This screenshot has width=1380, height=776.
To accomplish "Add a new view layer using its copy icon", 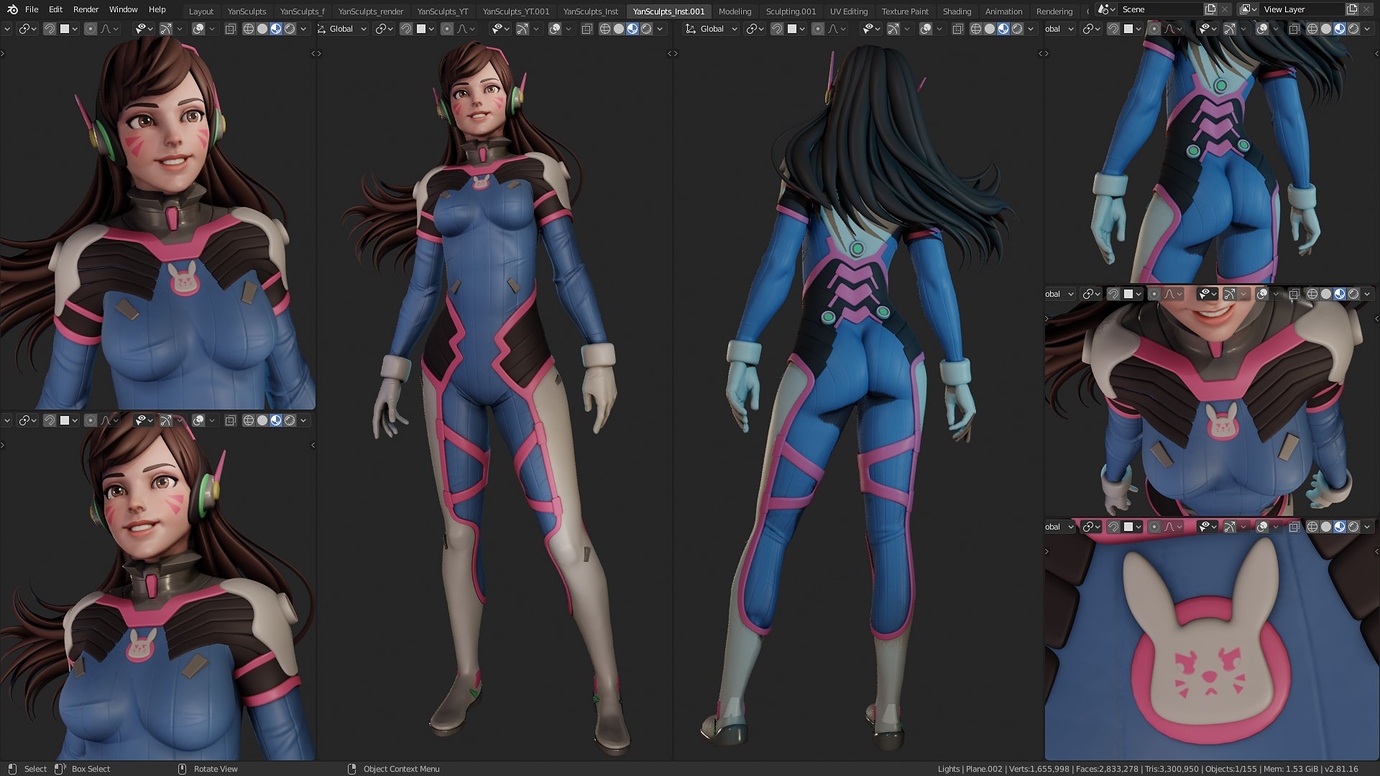I will [1352, 9].
